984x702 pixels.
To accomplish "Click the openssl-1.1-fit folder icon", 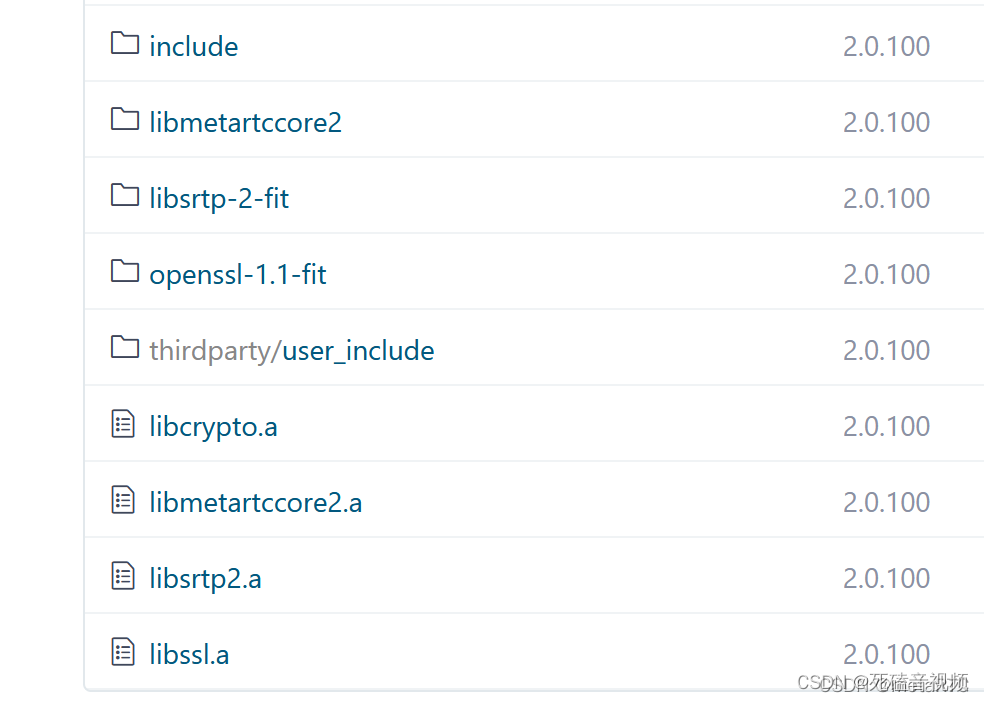I will pos(124,271).
